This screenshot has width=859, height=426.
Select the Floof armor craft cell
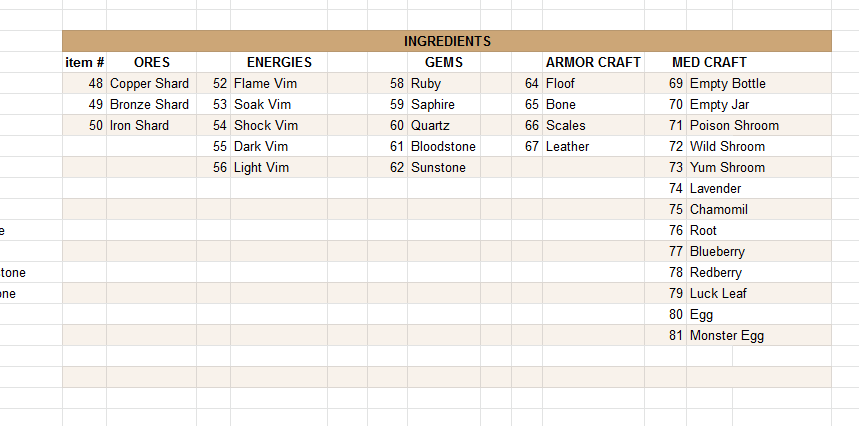(x=593, y=83)
